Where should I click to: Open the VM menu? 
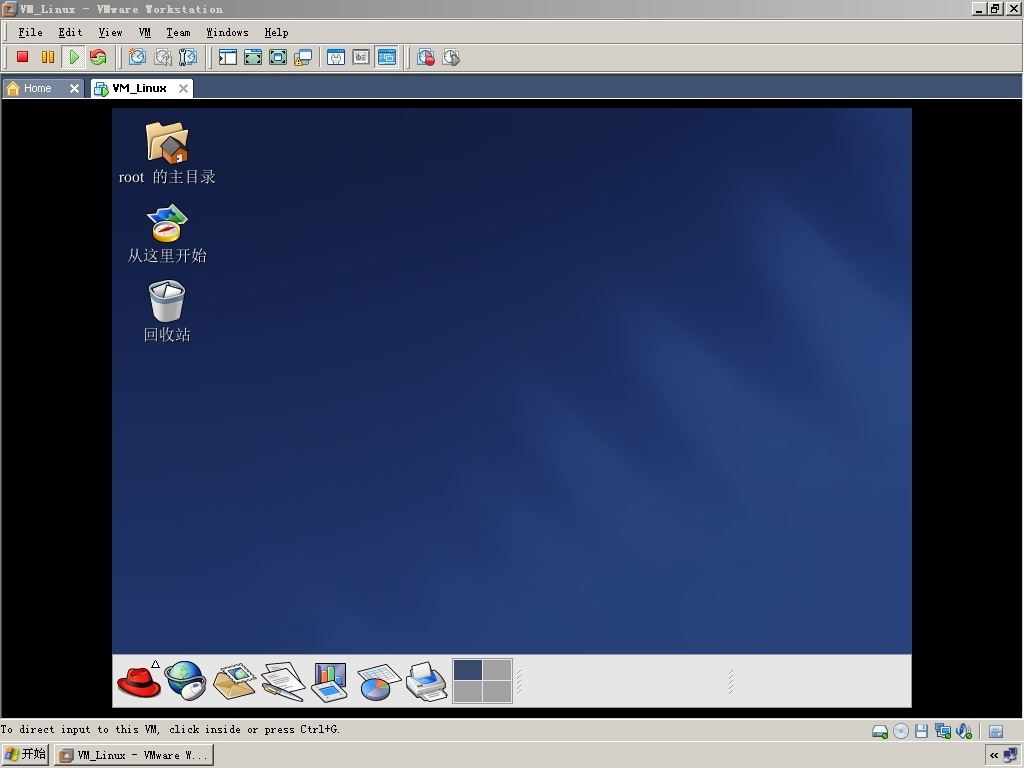pos(145,33)
